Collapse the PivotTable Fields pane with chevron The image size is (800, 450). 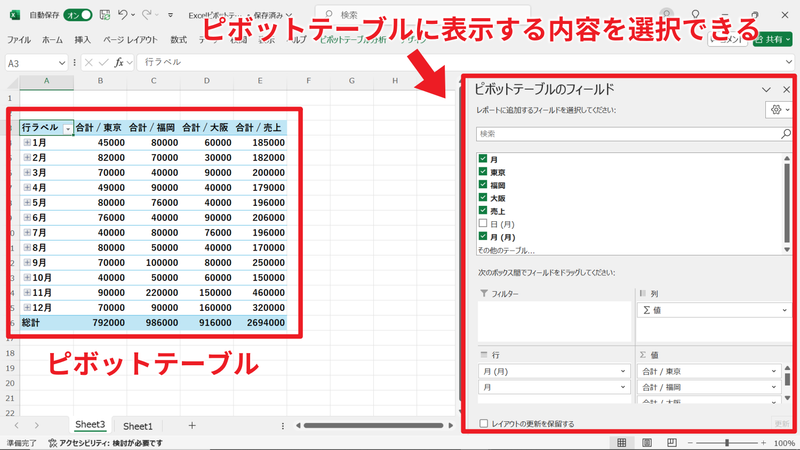[766, 90]
